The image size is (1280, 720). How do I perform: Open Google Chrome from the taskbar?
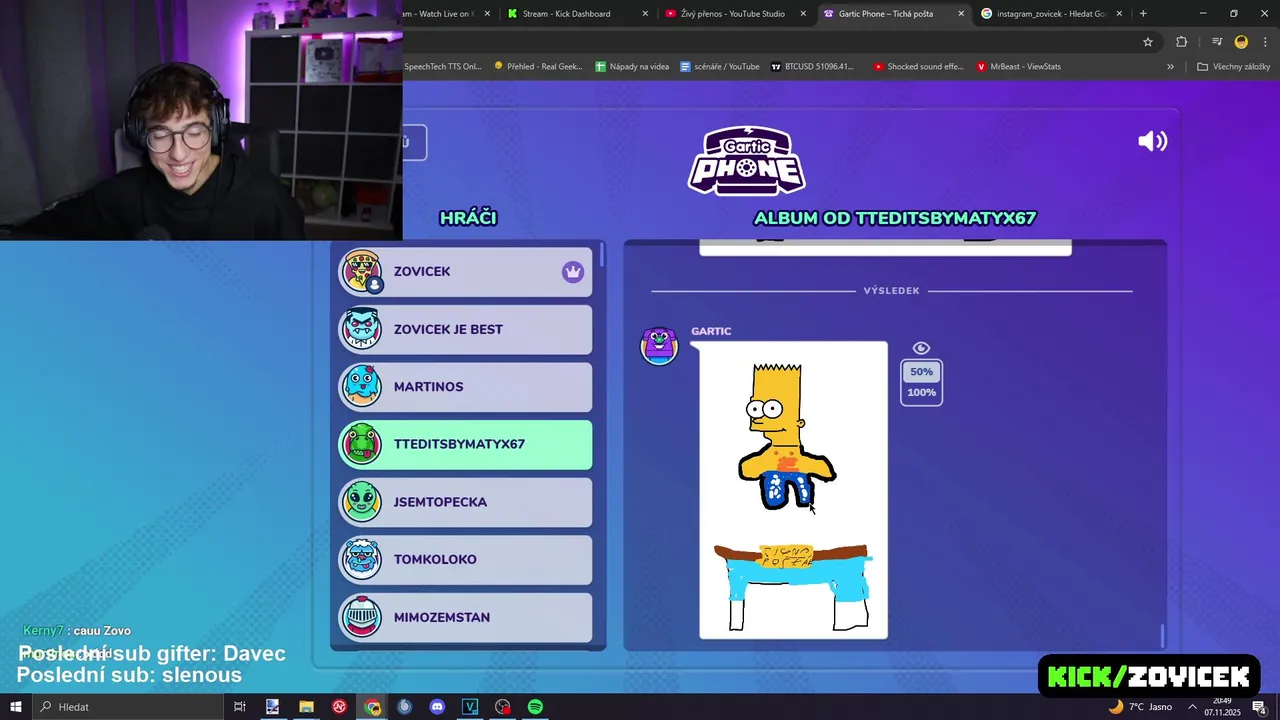click(372, 707)
